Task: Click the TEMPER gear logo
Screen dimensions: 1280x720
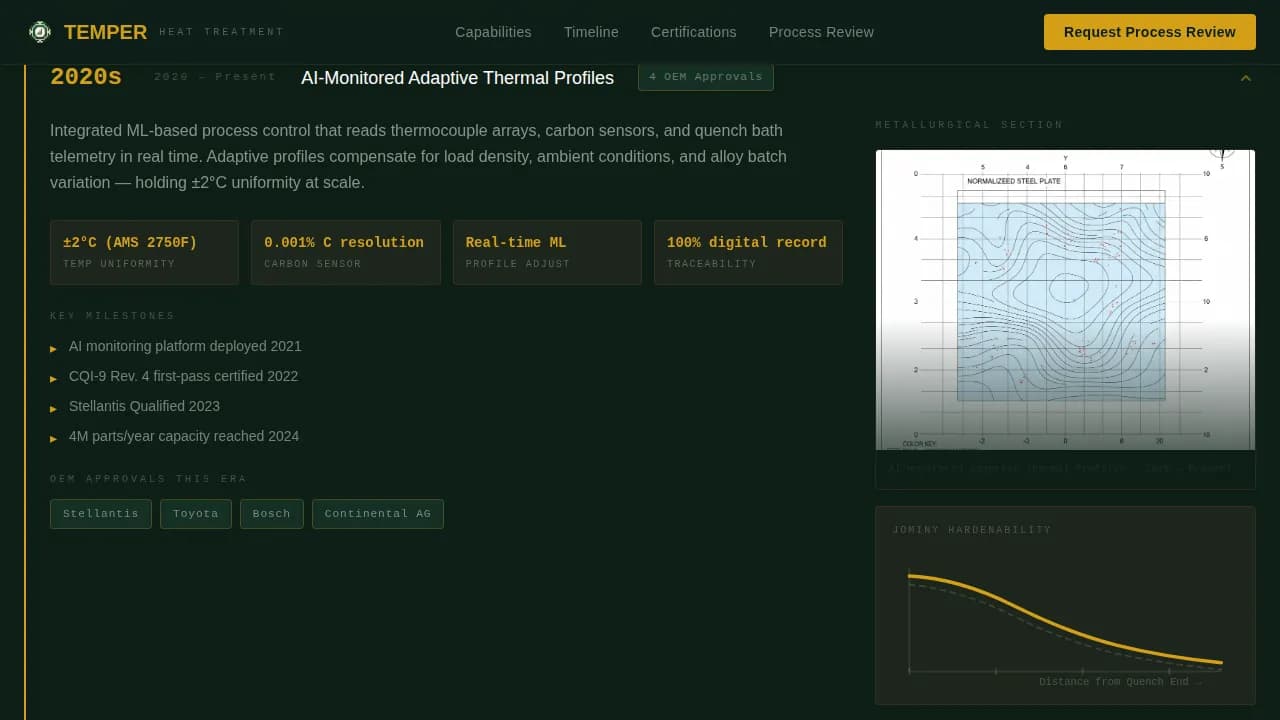Action: (x=40, y=31)
